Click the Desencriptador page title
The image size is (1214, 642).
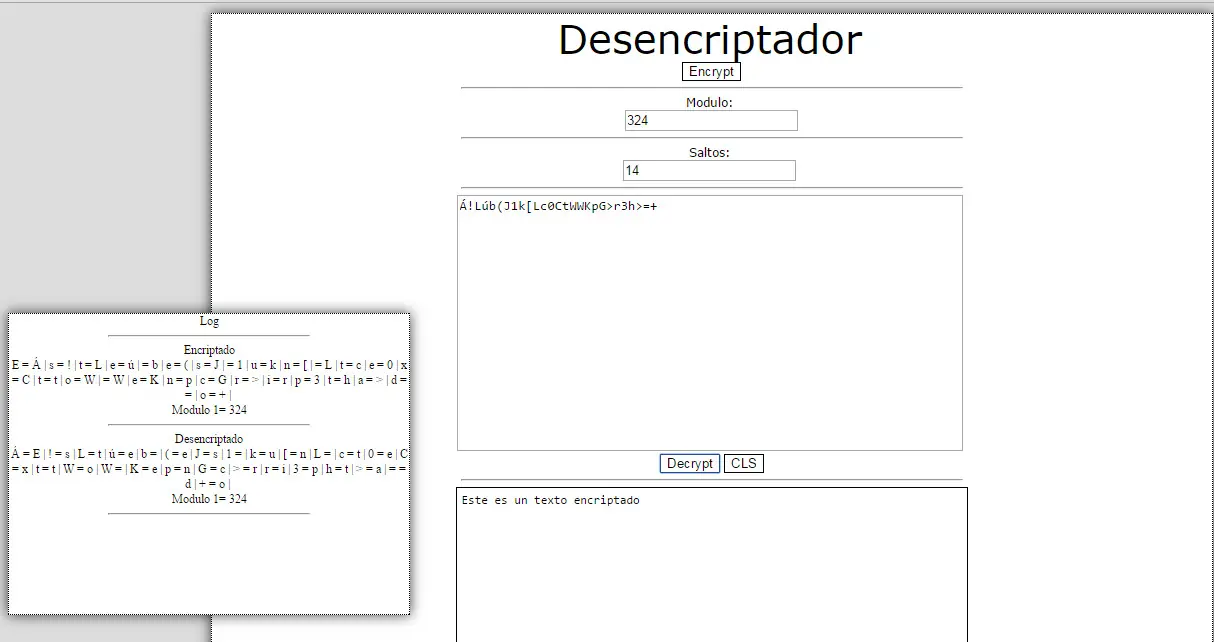coord(710,40)
